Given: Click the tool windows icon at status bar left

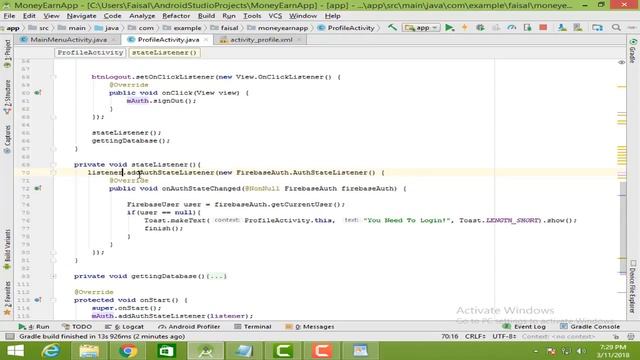Looking at the screenshot, I should tap(10, 336).
